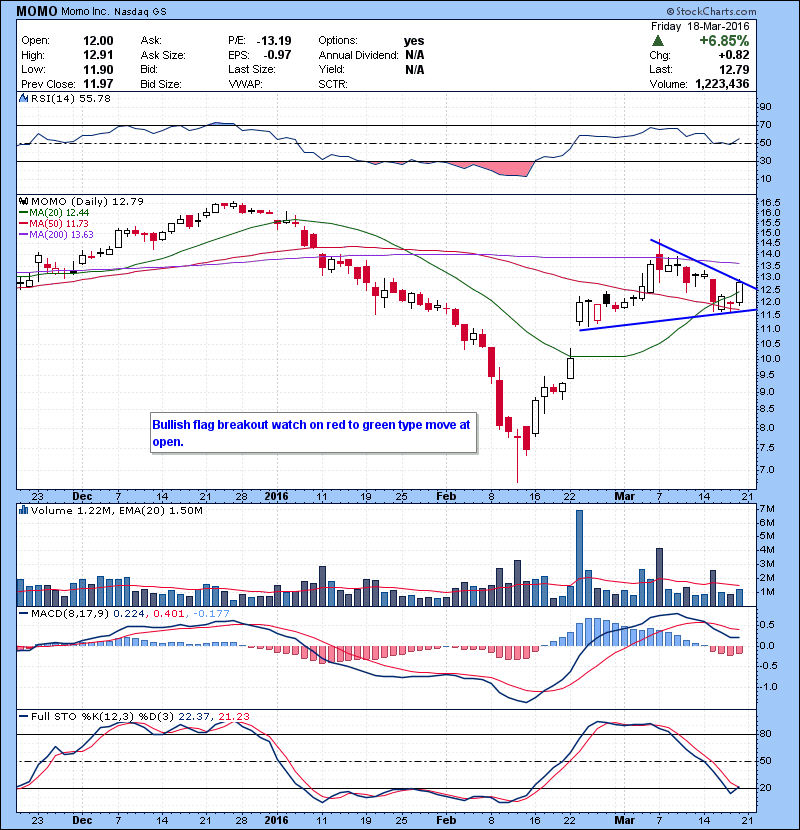
Task: Click the '+6.85%' percent change value
Action: click(724, 41)
